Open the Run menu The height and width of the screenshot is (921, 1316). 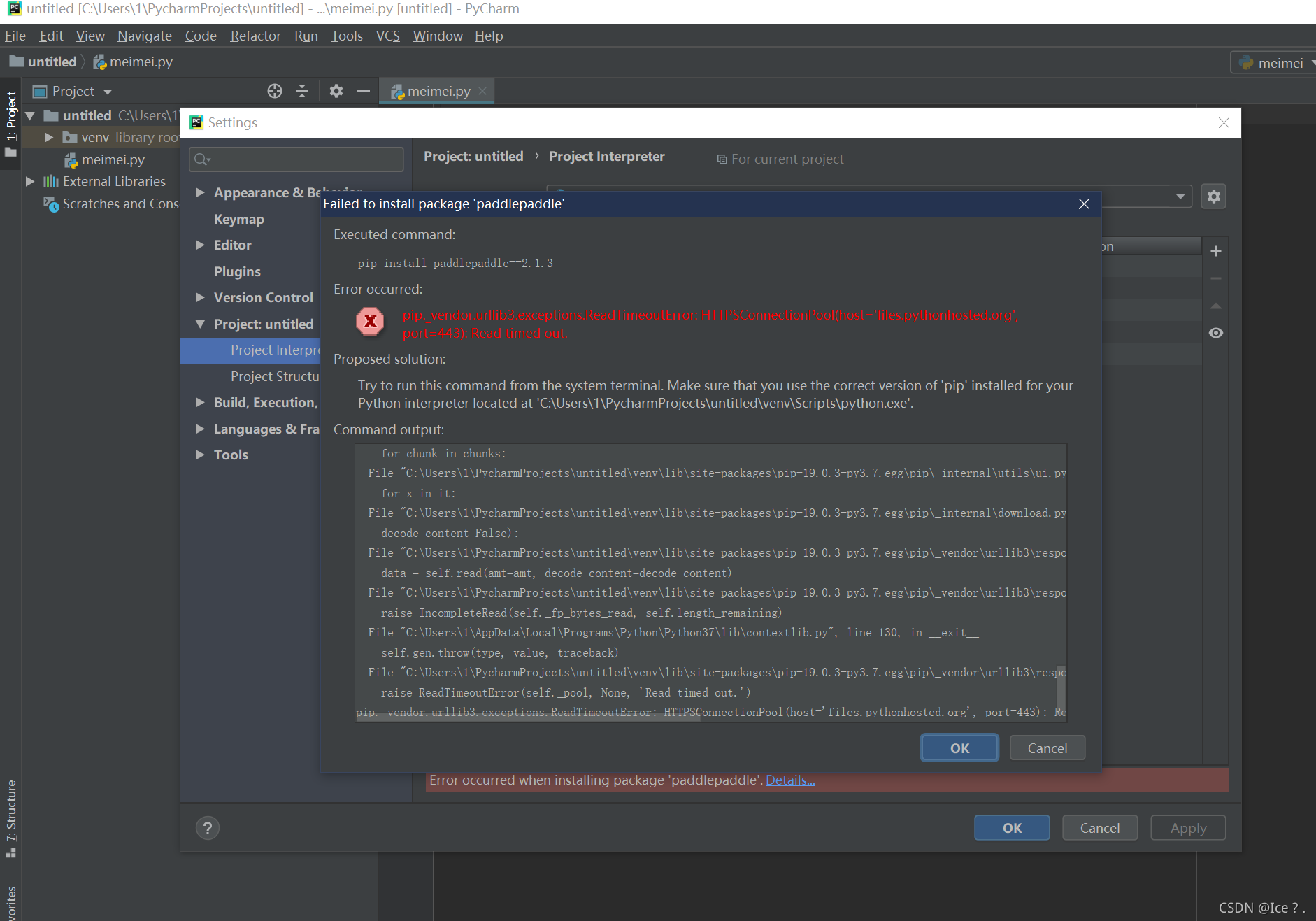point(306,36)
